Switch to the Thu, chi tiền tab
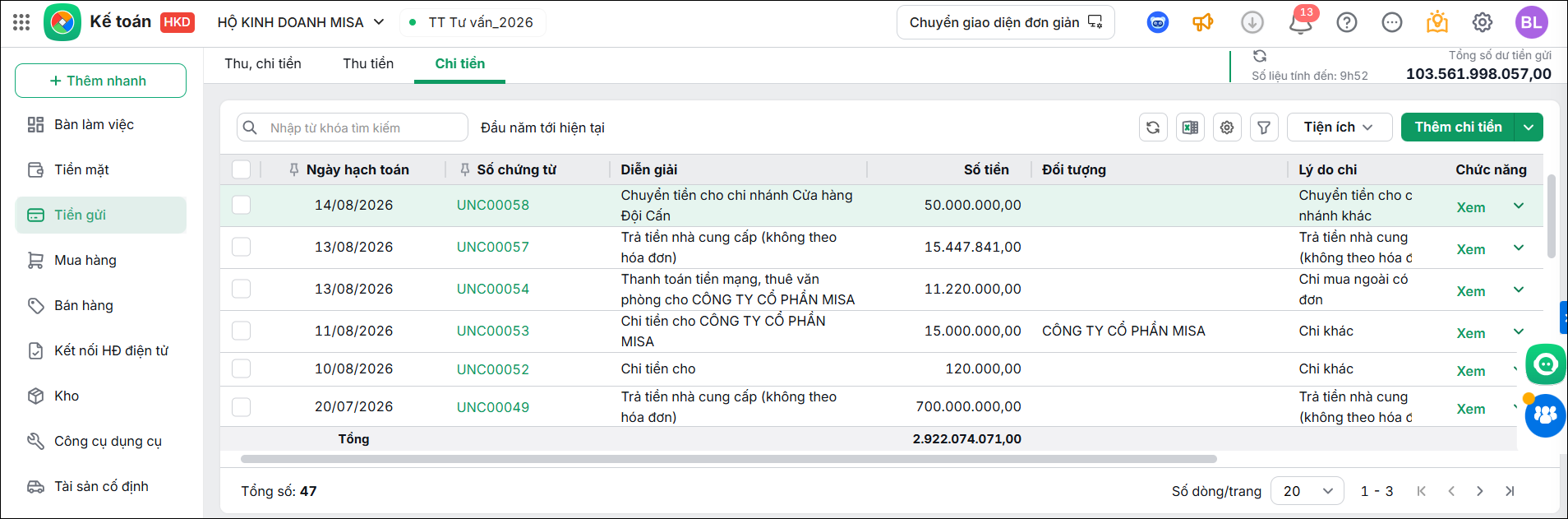This screenshot has width=1568, height=519. click(x=263, y=64)
